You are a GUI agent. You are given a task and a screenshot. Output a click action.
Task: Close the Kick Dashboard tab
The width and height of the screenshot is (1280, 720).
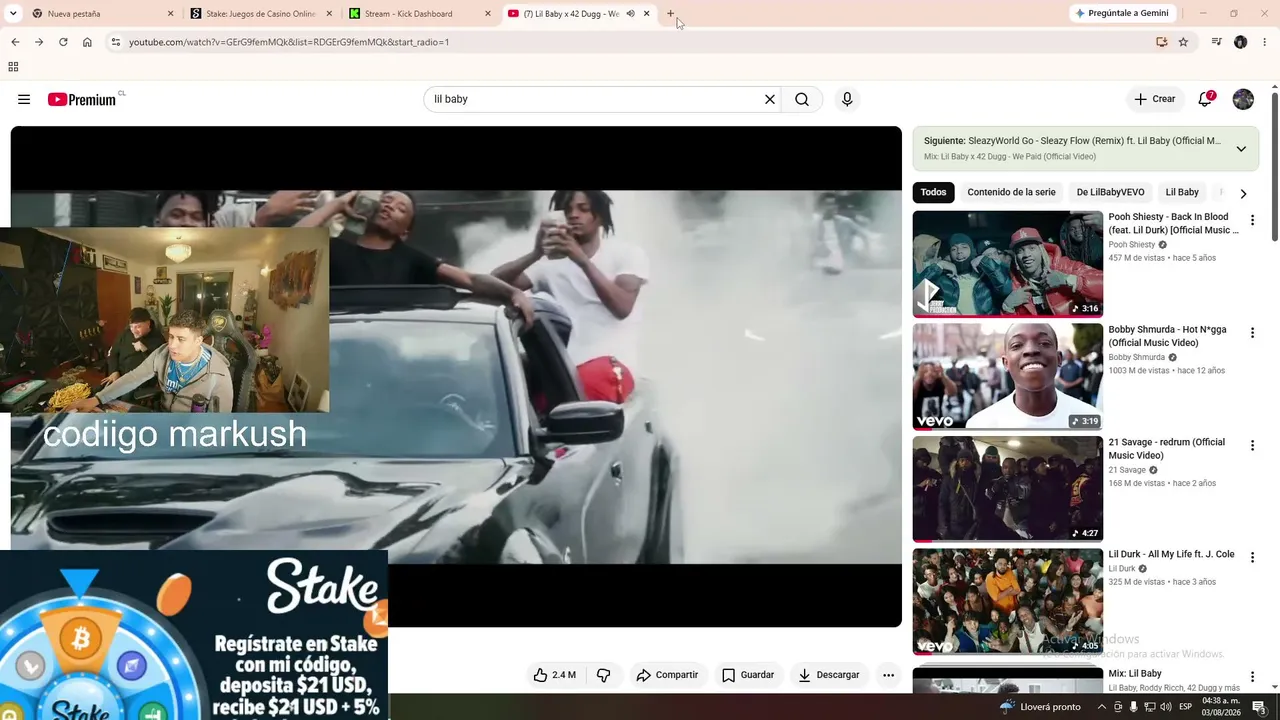[488, 14]
